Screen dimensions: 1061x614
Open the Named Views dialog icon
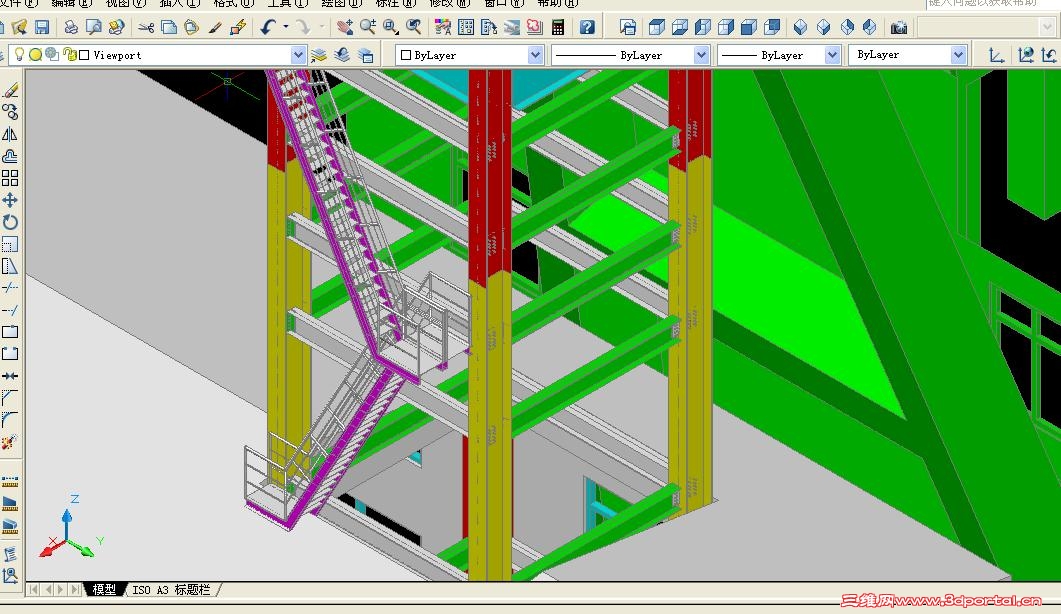tap(628, 27)
